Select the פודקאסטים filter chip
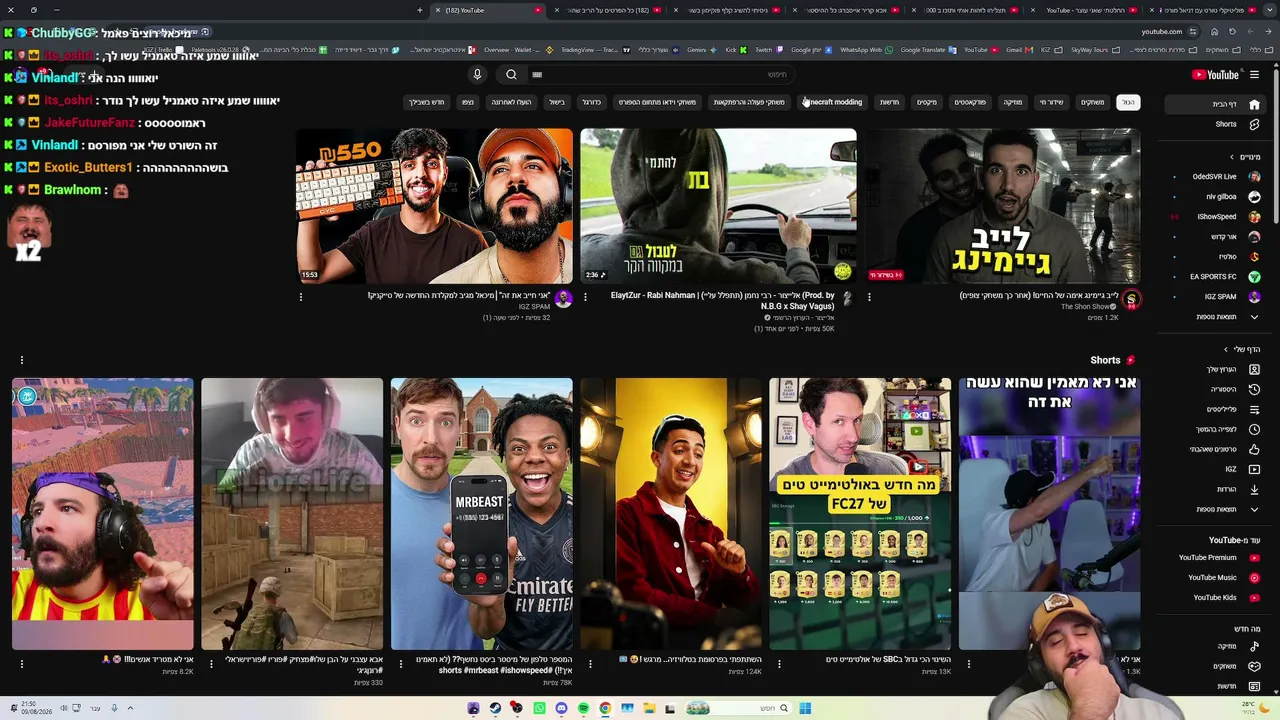 (970, 102)
